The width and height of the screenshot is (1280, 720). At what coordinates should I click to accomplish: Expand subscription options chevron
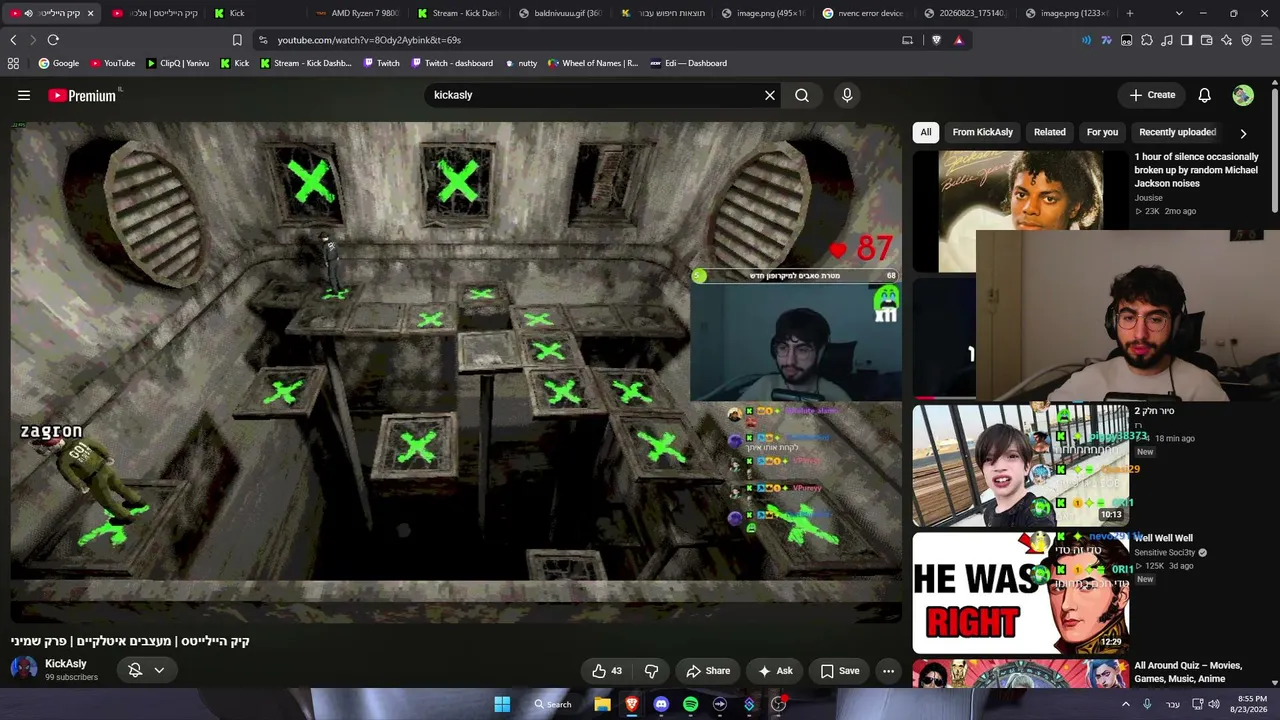[x=159, y=670]
